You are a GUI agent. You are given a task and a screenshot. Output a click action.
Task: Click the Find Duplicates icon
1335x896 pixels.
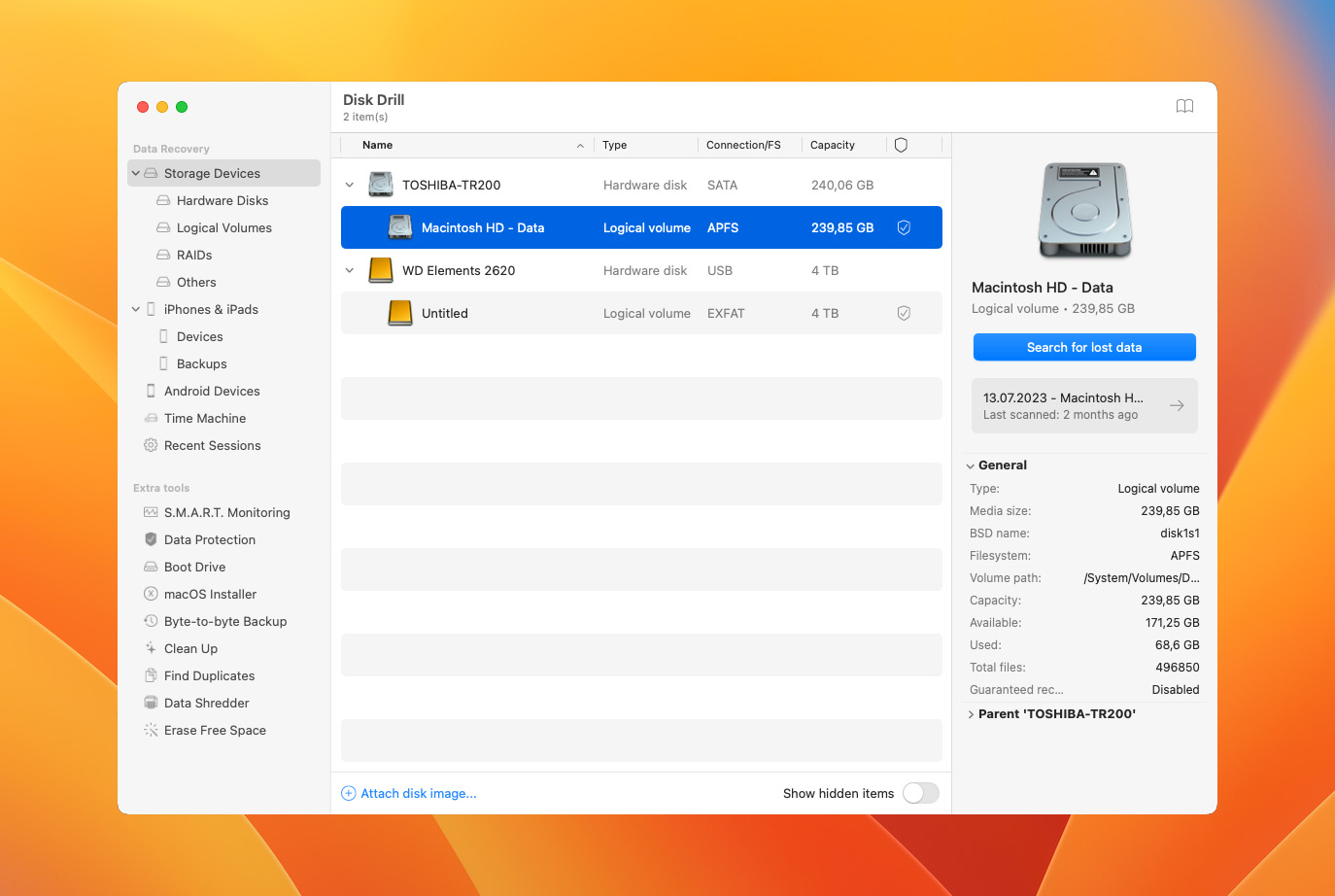click(151, 675)
